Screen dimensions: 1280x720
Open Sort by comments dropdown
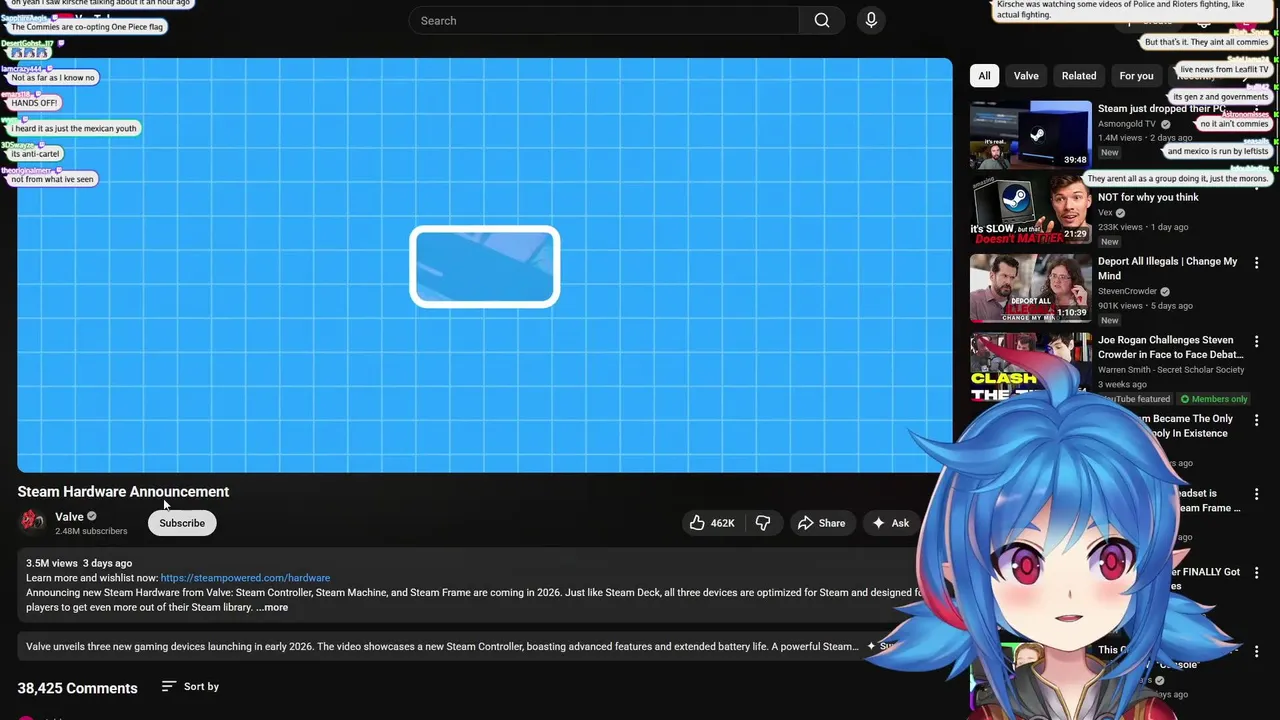coord(190,687)
